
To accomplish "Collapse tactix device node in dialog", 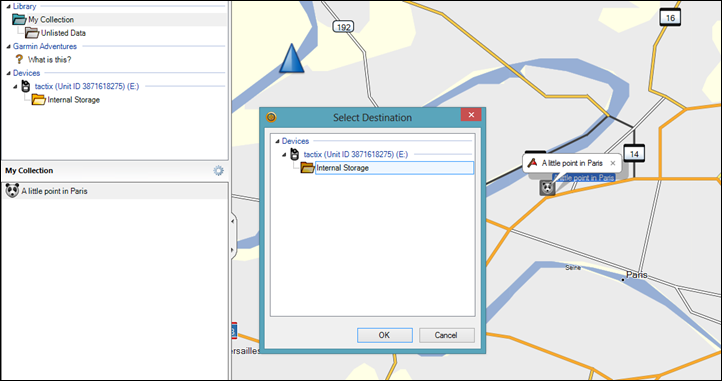I will (x=285, y=155).
